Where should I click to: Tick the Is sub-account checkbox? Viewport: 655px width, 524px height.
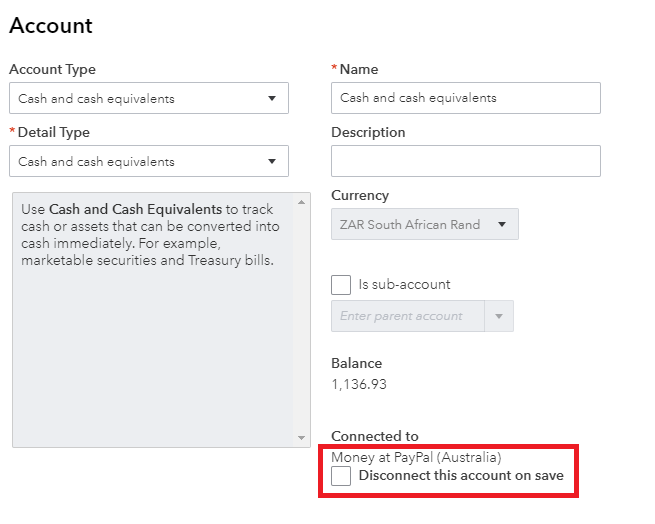click(341, 285)
